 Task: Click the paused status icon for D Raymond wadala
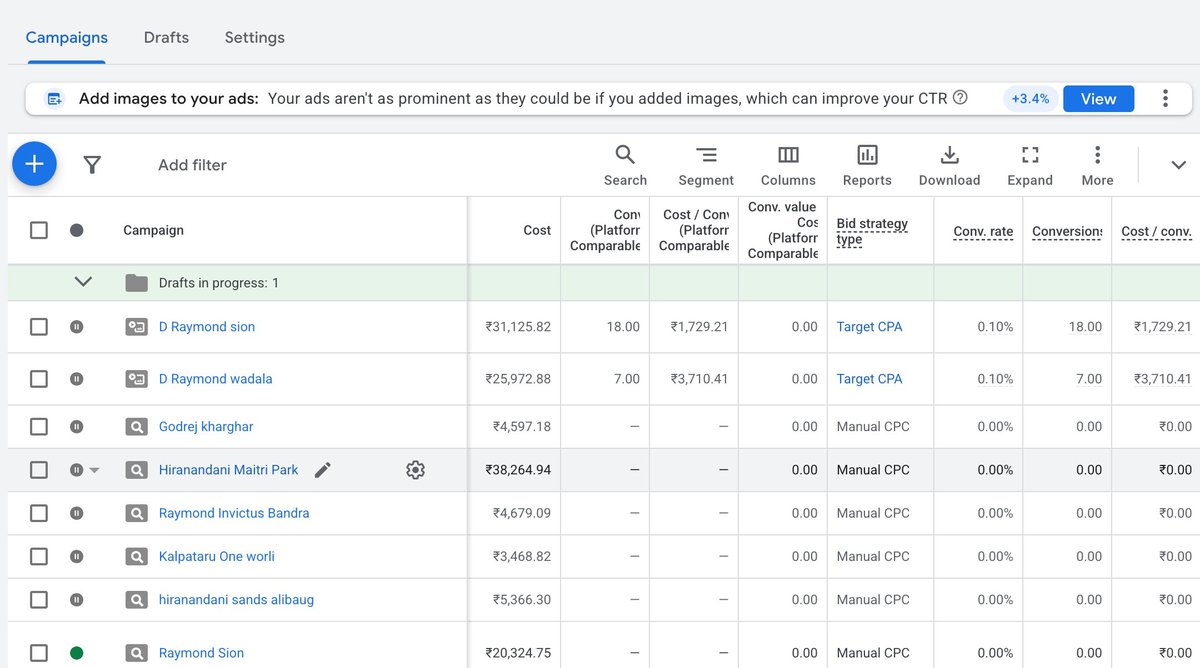point(77,379)
